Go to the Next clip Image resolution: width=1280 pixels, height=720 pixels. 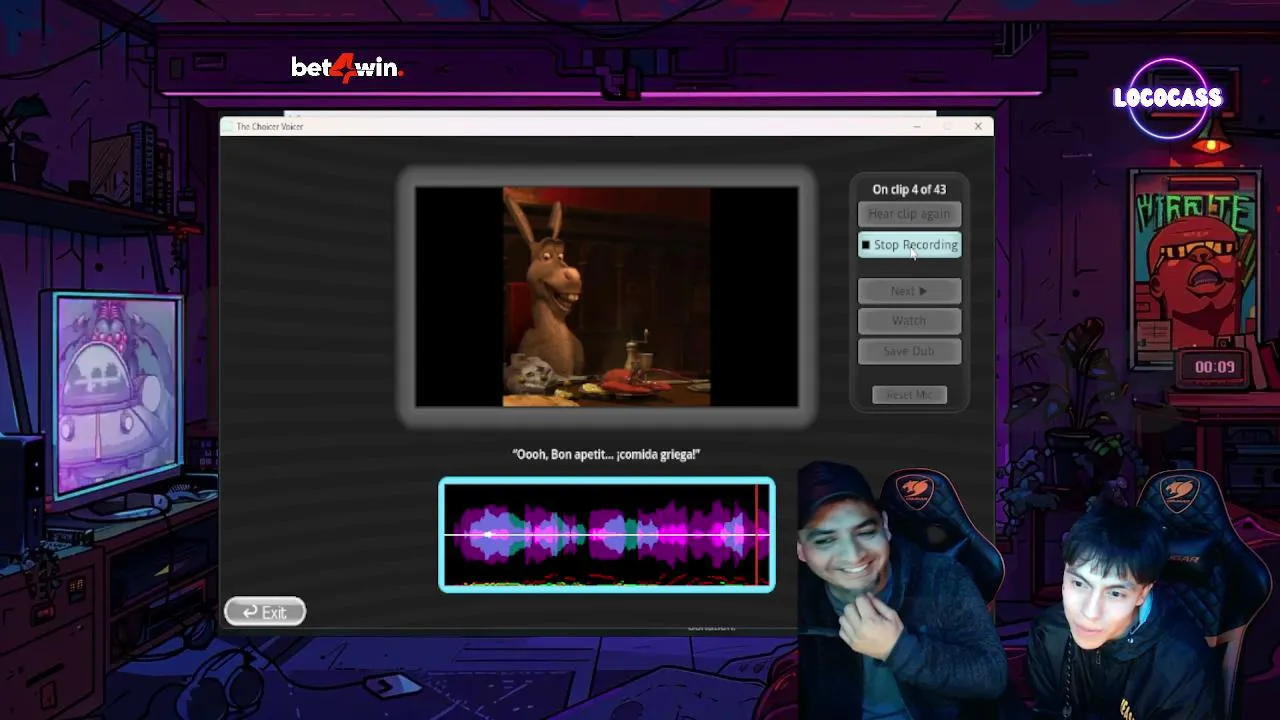[x=909, y=291]
